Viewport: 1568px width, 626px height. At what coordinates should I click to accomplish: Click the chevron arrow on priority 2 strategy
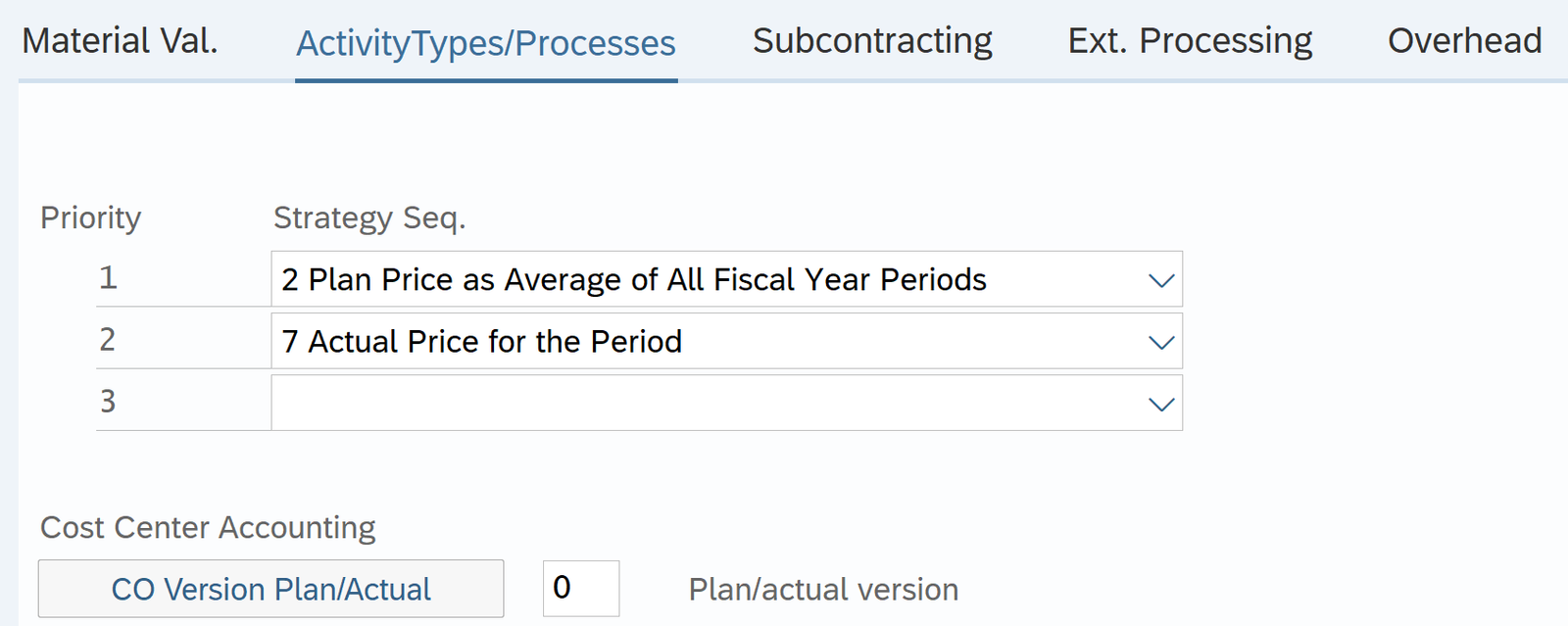[1161, 342]
